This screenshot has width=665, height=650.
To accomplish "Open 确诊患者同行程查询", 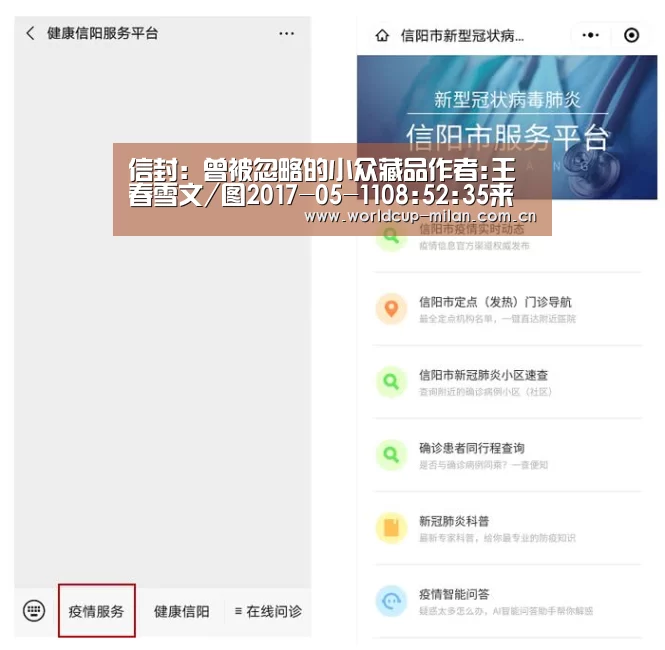I will coord(507,456).
